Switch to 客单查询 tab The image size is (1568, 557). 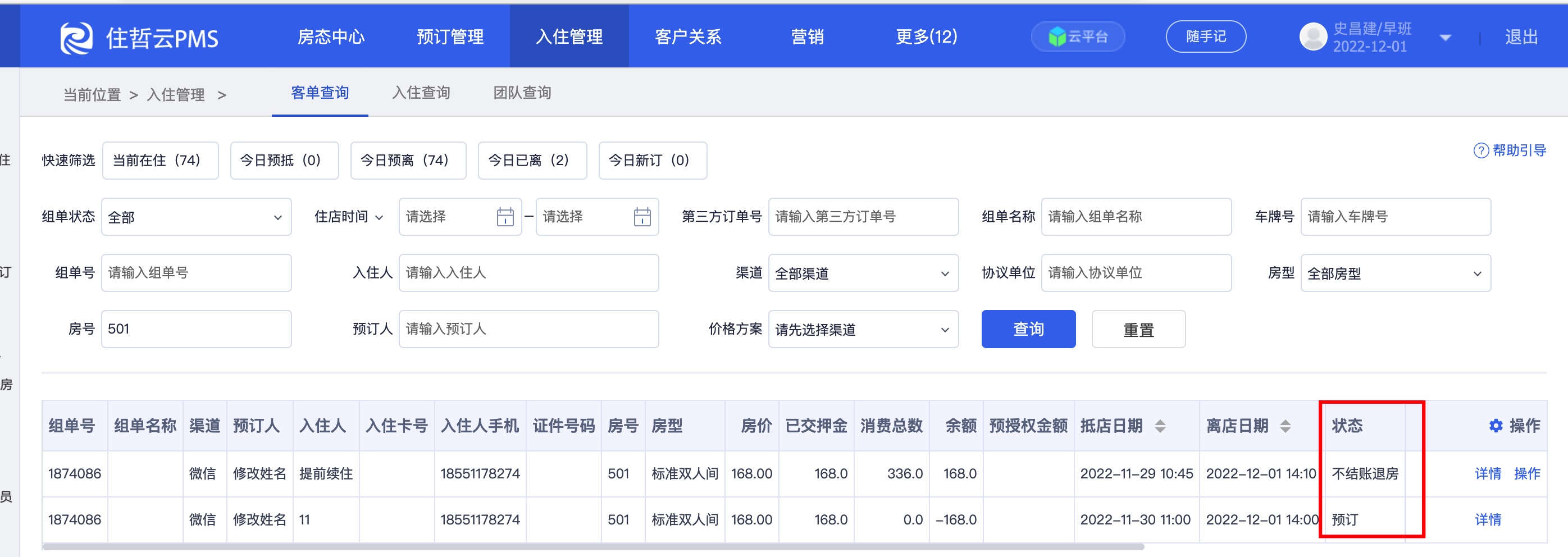click(320, 93)
